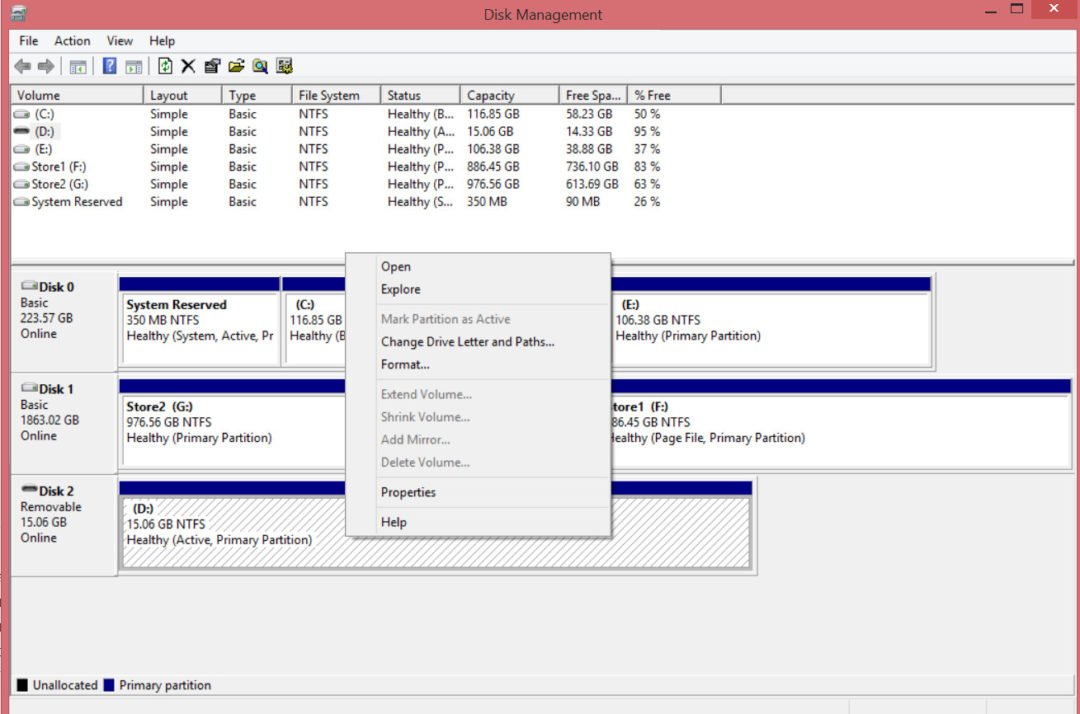Click the Open folder toolbar icon
The image size is (1080, 714).
coord(236,66)
